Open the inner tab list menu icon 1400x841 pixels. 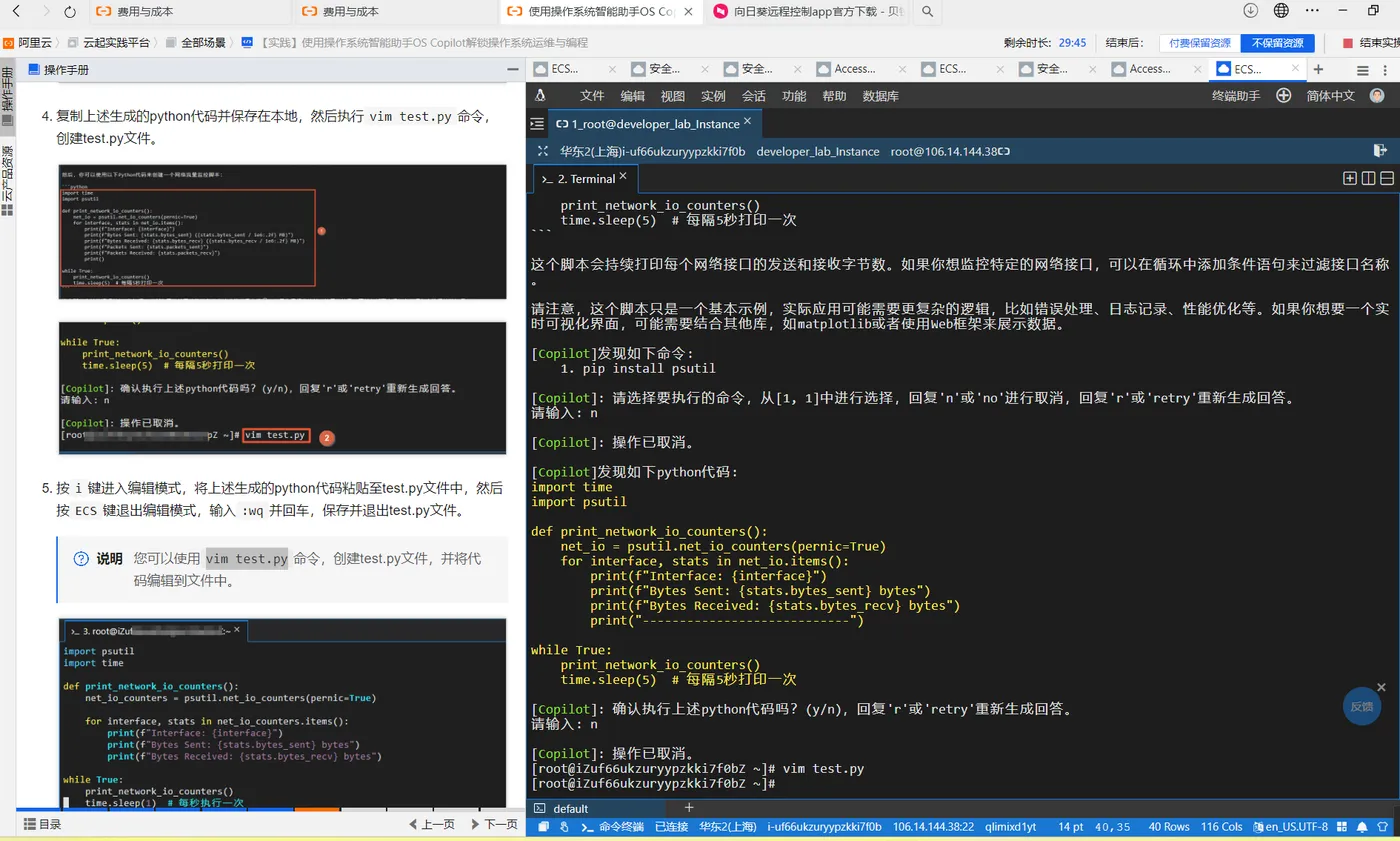(1361, 70)
